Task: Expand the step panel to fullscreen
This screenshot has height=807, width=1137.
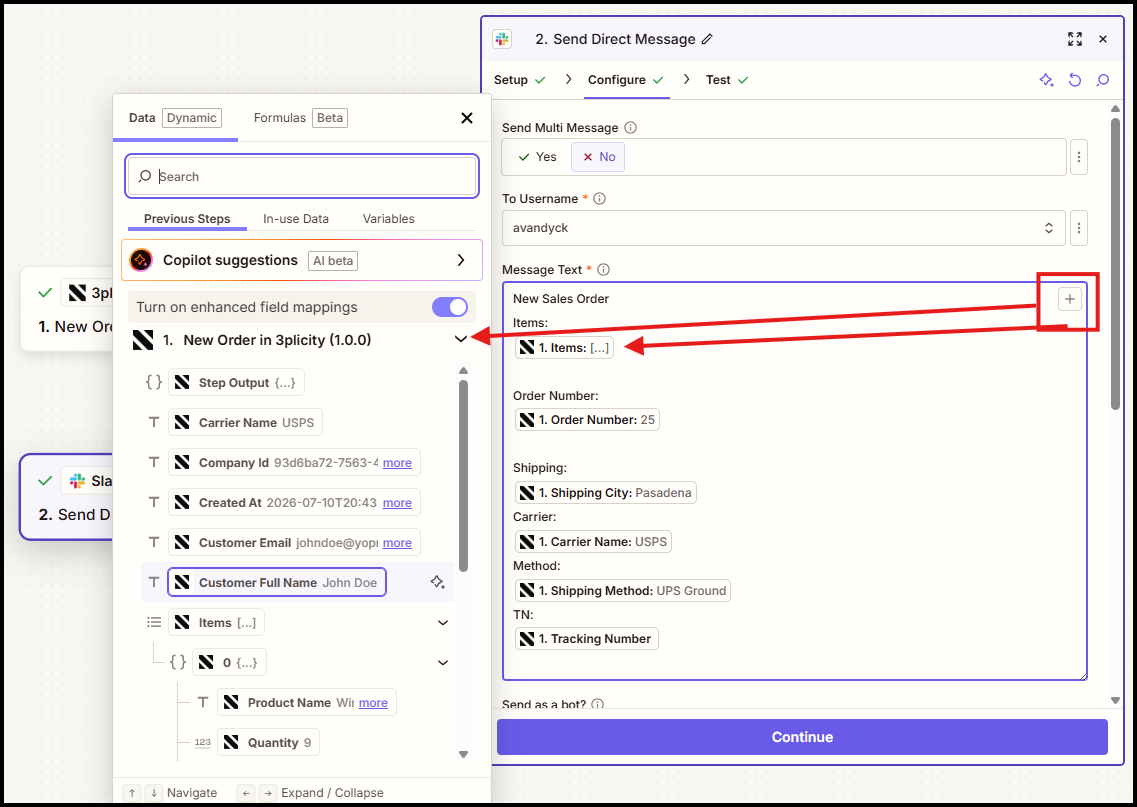Action: tap(1075, 39)
